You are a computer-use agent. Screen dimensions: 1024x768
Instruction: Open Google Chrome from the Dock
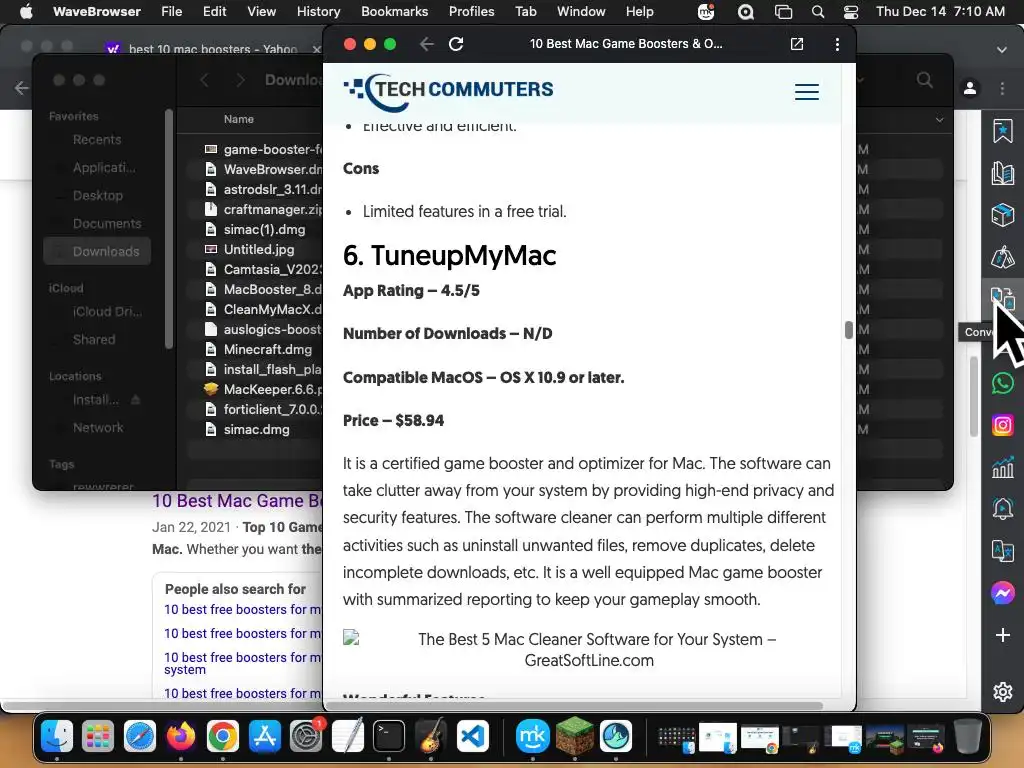[223, 736]
